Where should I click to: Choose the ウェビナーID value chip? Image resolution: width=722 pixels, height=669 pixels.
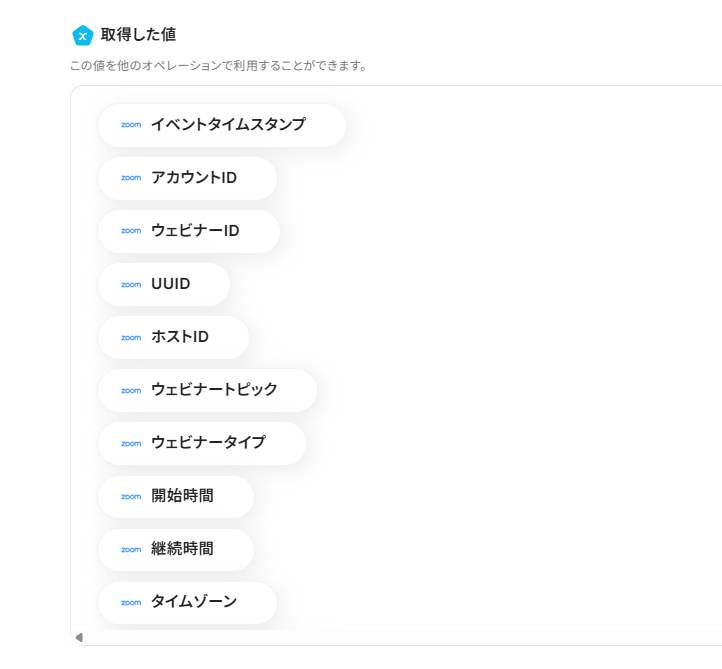pyautogui.click(x=195, y=231)
